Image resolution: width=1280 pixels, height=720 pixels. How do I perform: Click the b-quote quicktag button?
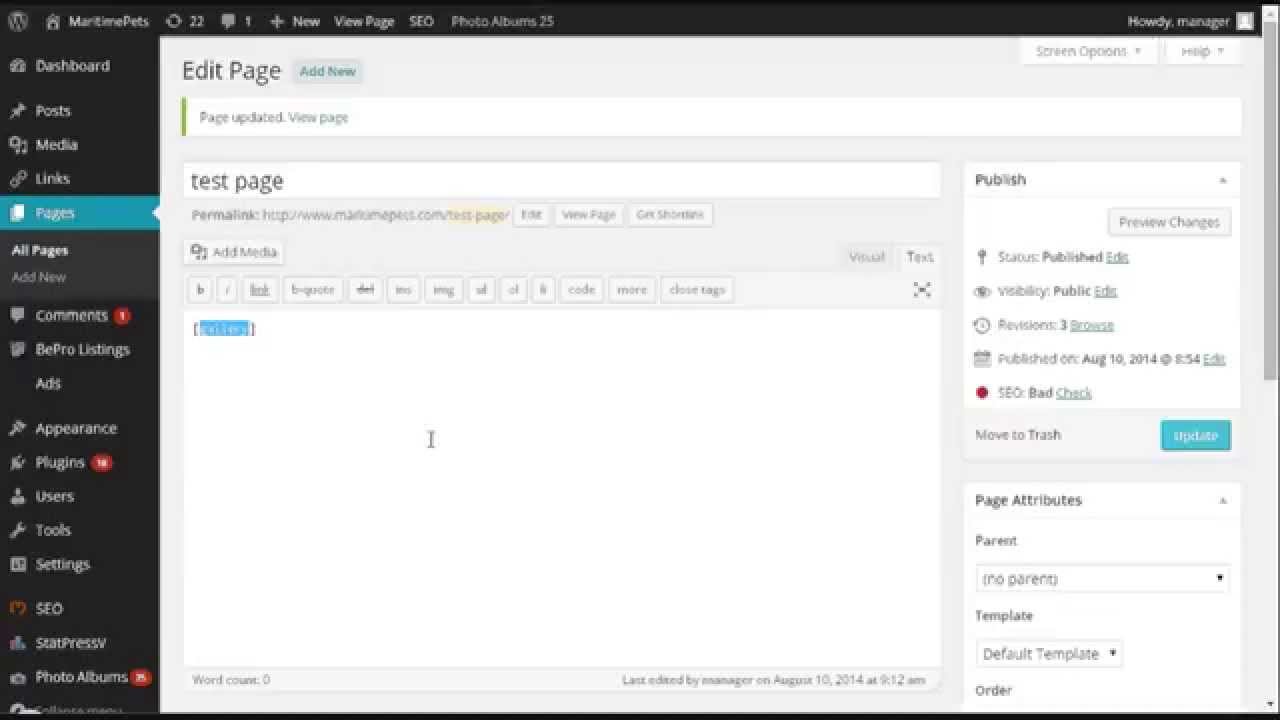313,290
